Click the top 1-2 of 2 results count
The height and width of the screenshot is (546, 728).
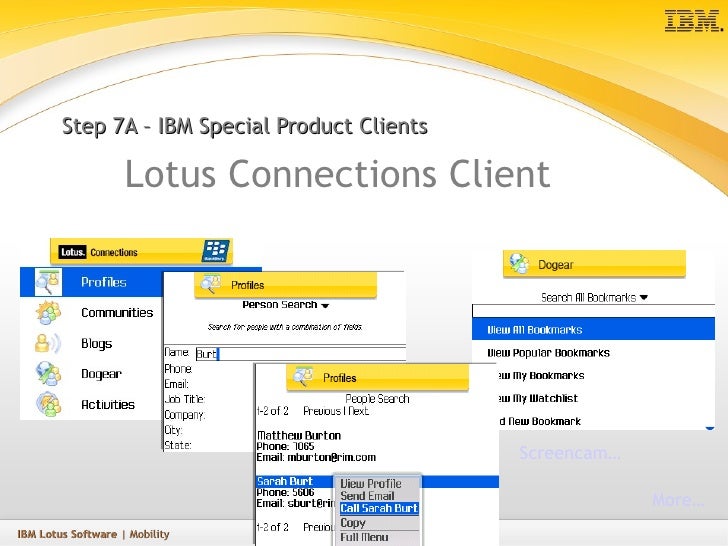[x=273, y=411]
